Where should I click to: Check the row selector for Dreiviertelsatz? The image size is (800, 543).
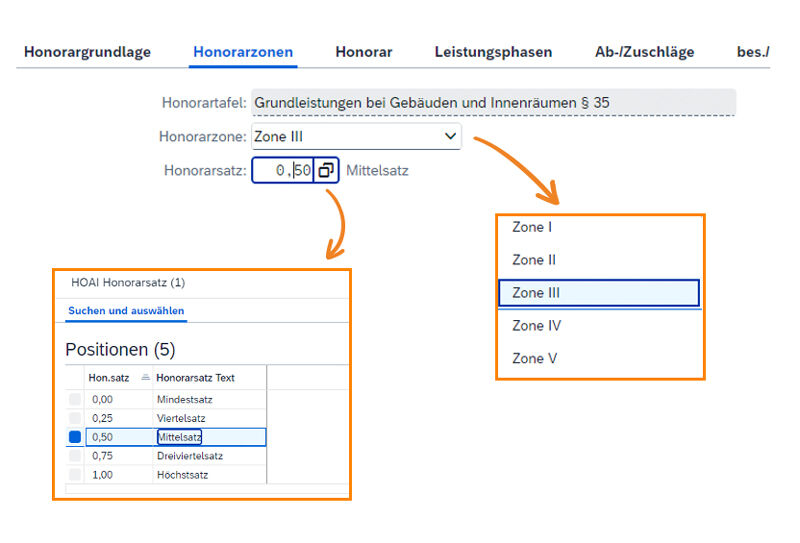(75, 456)
